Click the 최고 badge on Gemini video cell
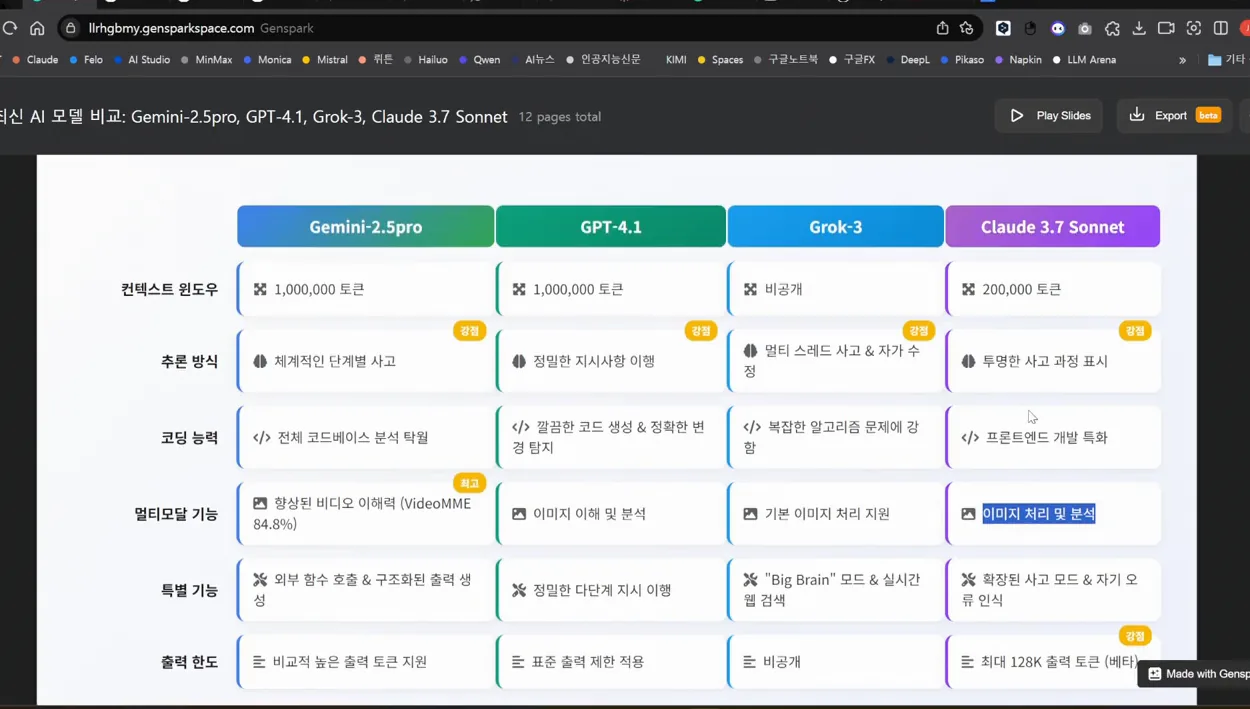The height and width of the screenshot is (709, 1250). [469, 483]
